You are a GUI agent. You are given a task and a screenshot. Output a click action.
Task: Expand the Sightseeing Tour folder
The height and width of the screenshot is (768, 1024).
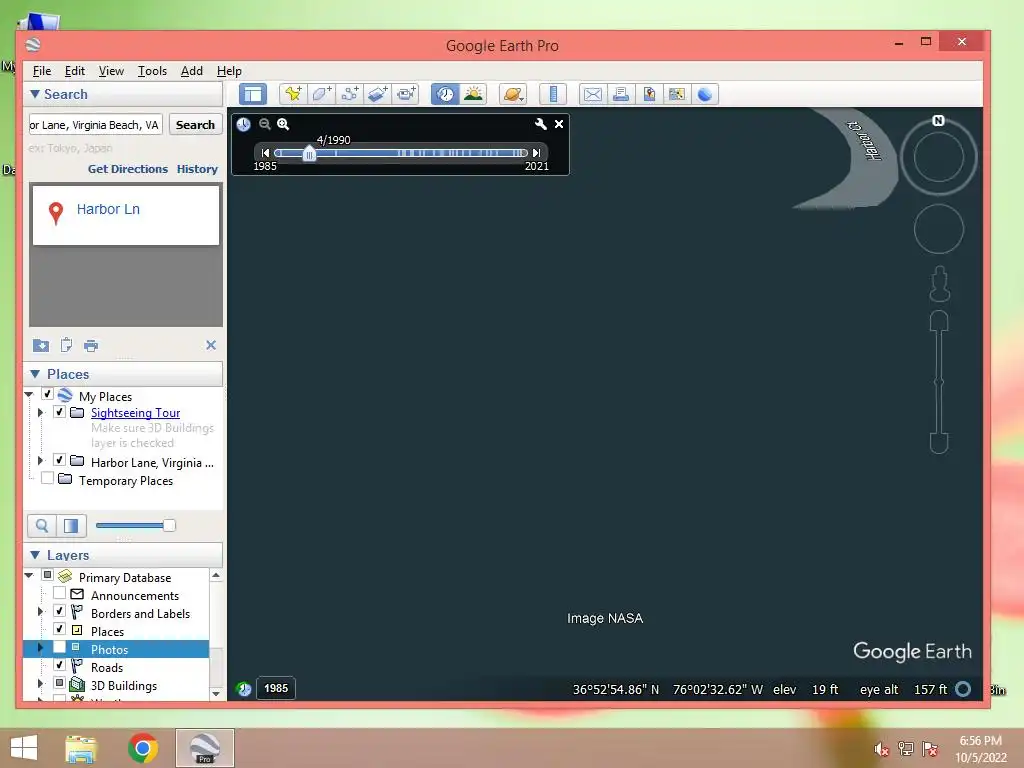click(40, 413)
